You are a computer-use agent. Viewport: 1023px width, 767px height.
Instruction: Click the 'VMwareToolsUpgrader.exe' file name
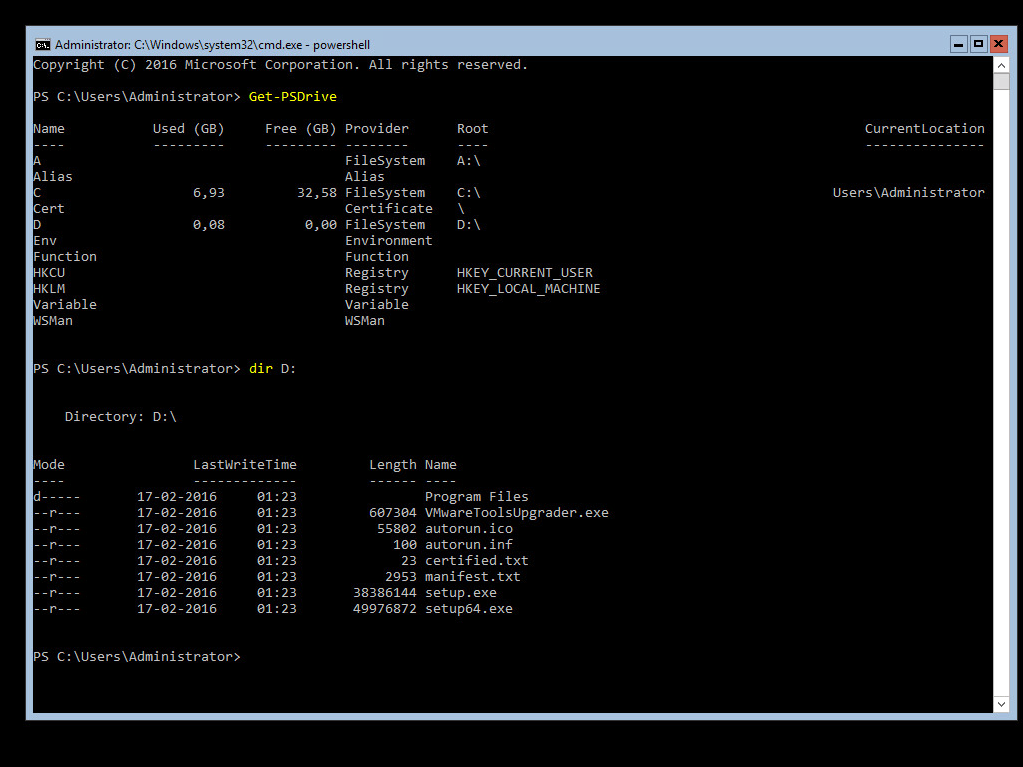pos(517,513)
